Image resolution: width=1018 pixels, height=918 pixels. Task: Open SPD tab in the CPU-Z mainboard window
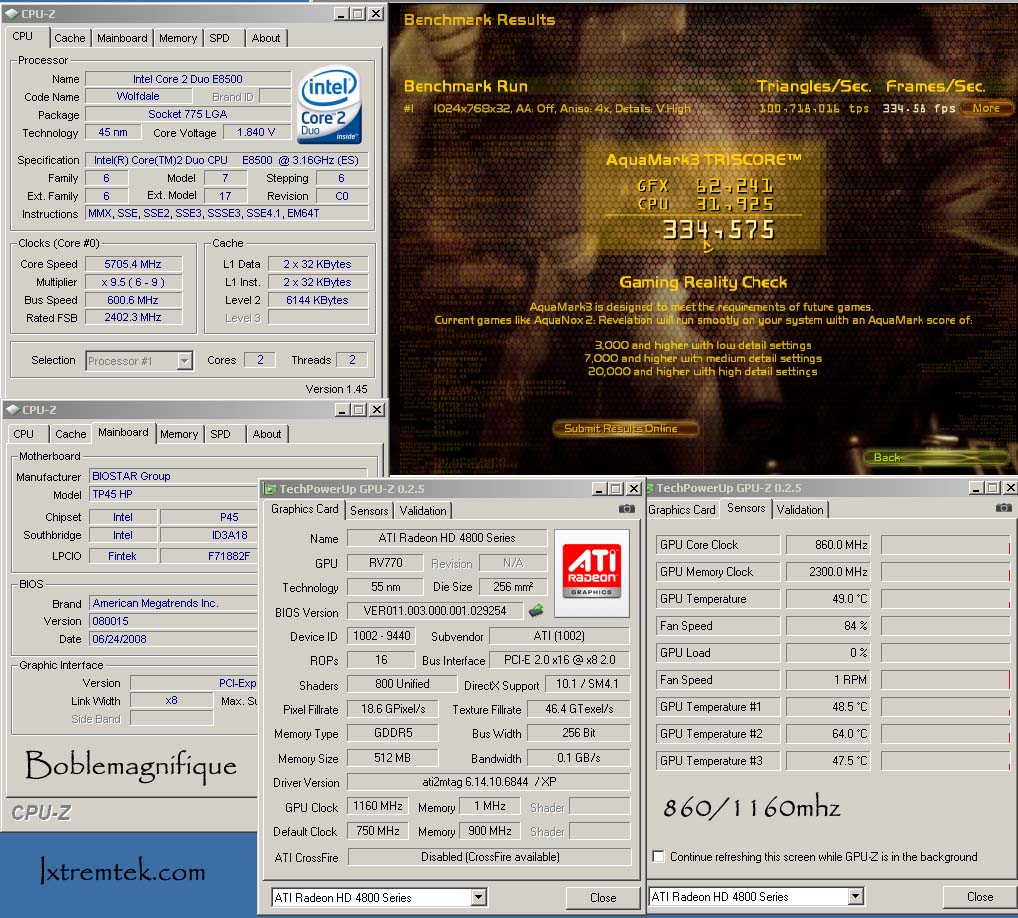click(221, 434)
